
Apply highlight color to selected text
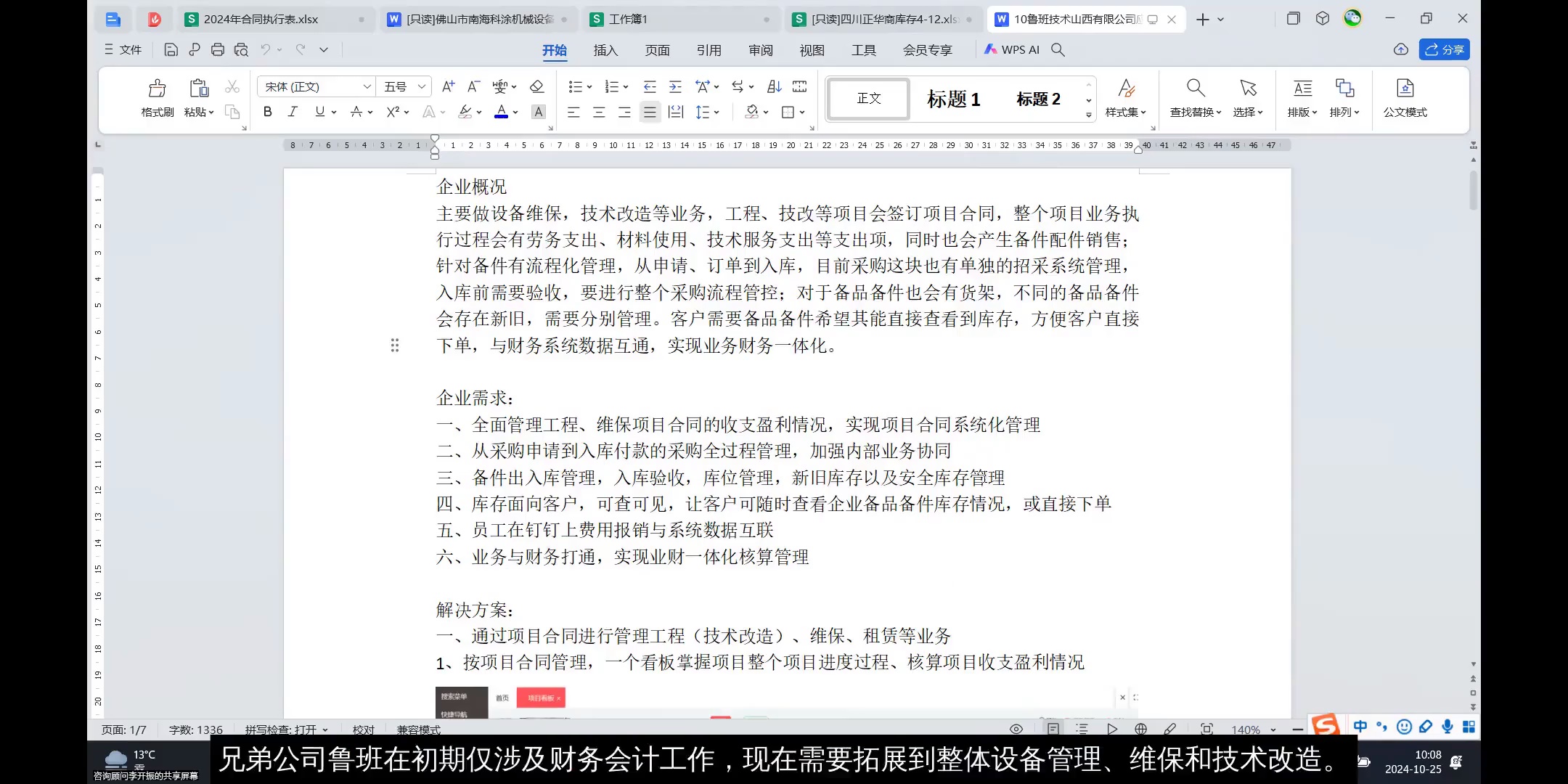(x=465, y=112)
